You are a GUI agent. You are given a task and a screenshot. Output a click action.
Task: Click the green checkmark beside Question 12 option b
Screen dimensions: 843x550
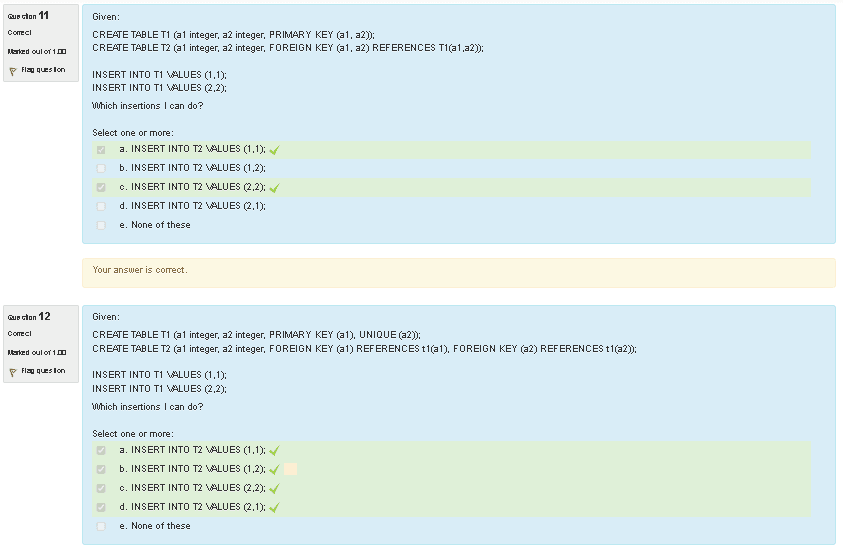(273, 470)
